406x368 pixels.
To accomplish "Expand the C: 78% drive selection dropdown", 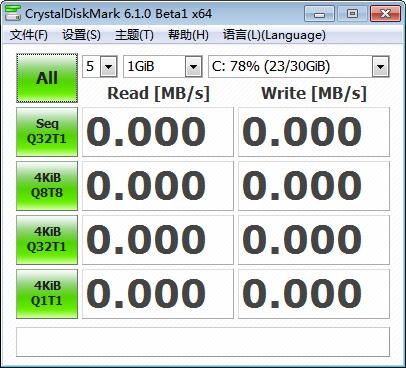I will click(380, 67).
